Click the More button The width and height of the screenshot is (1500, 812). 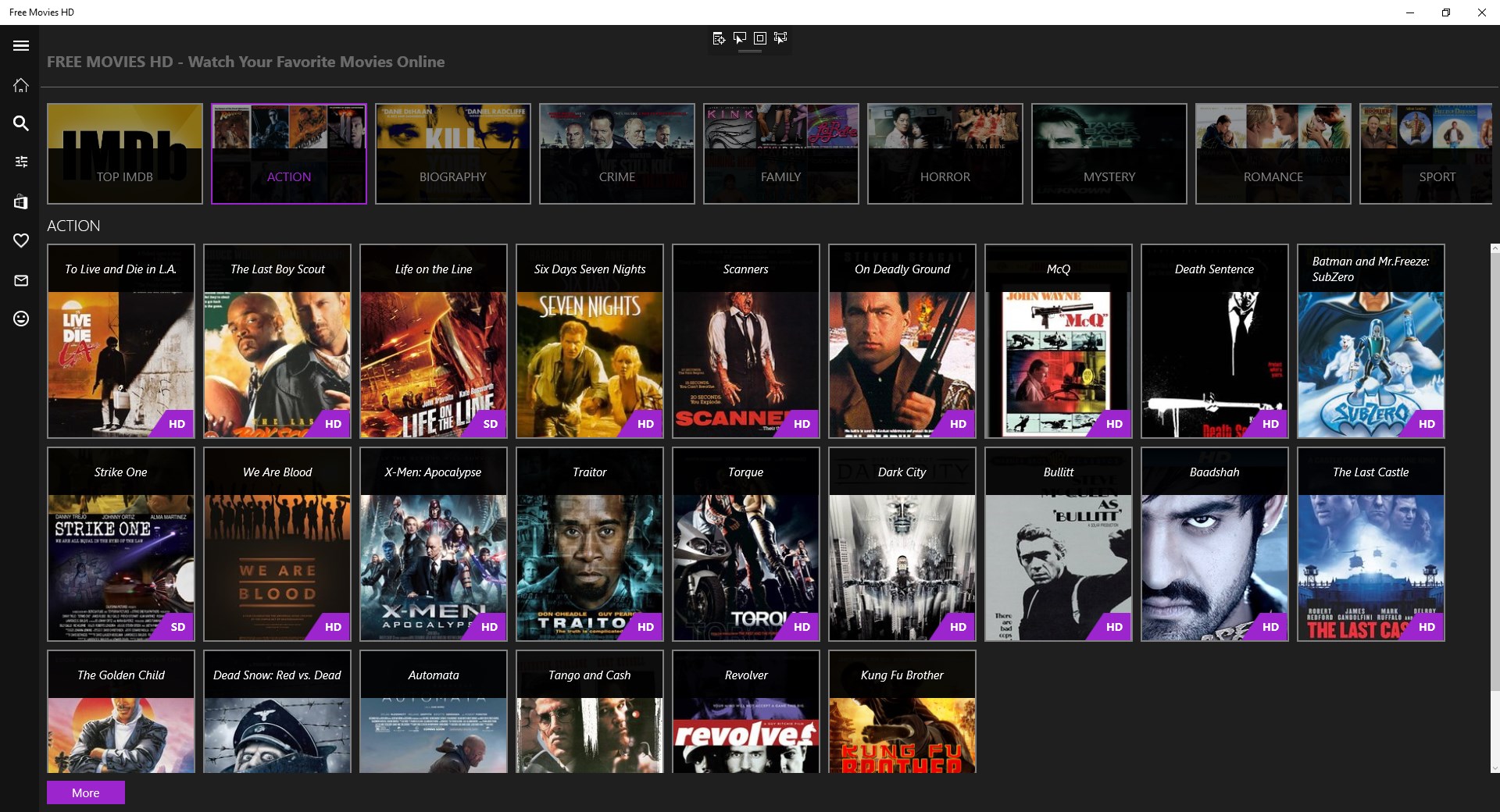pyautogui.click(x=86, y=792)
